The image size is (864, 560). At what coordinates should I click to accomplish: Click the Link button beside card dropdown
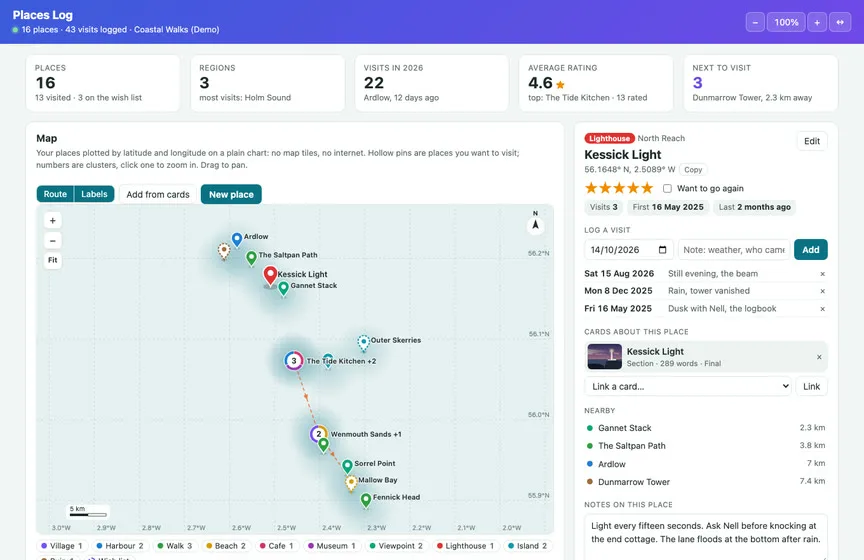click(811, 386)
